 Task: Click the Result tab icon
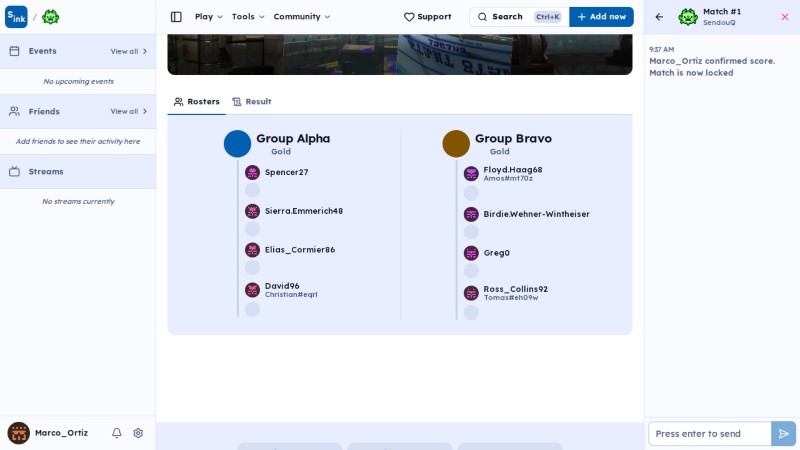click(x=236, y=102)
